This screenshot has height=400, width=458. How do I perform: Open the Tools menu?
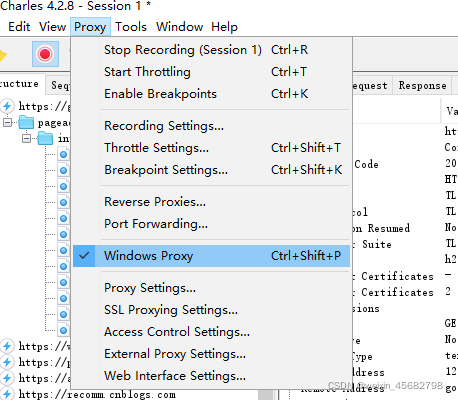[131, 27]
